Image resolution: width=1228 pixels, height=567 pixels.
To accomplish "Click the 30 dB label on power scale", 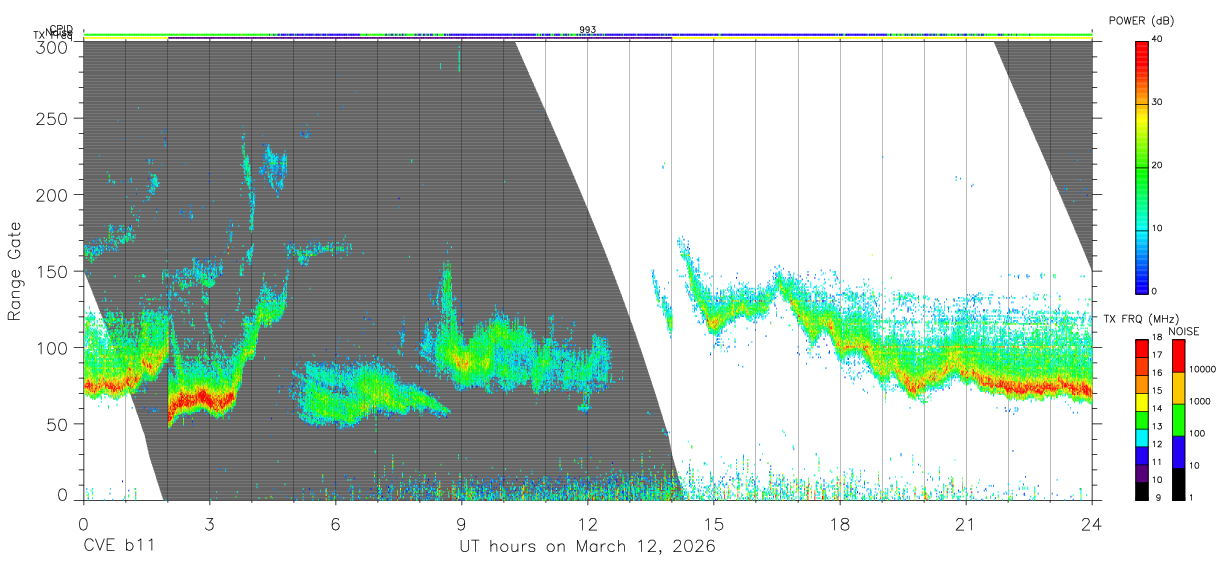I will point(1156,102).
